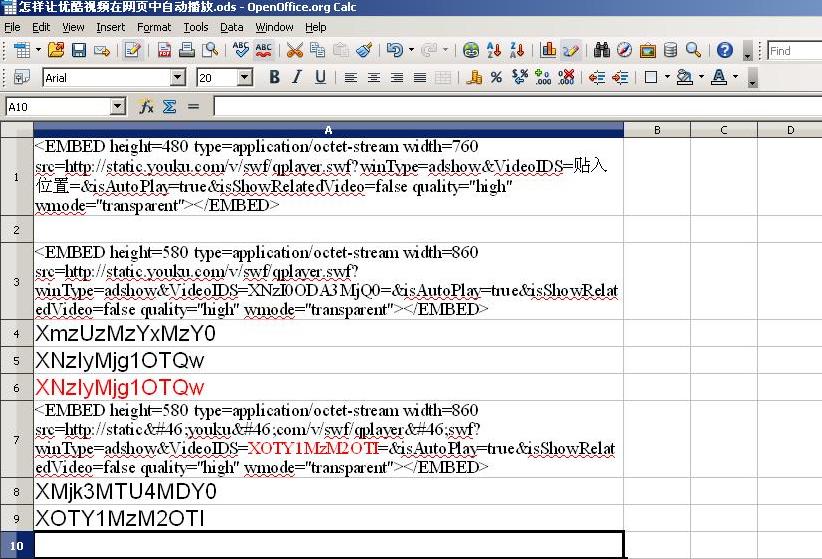822x559 pixels.
Task: Run the Spelling check icon
Action: [x=241, y=50]
